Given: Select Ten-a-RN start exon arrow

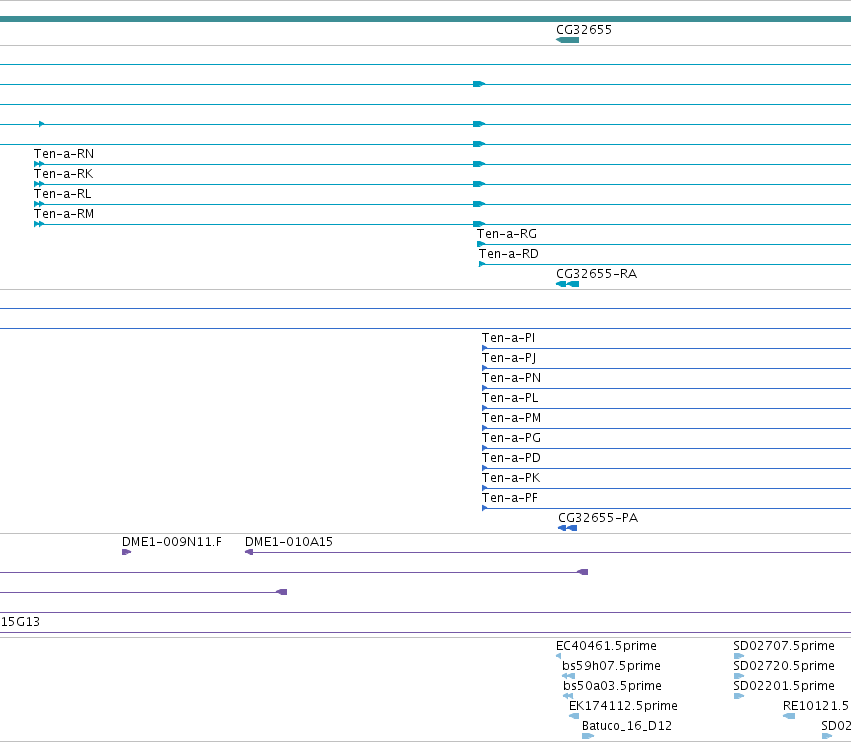Looking at the screenshot, I should pyautogui.click(x=39, y=164).
